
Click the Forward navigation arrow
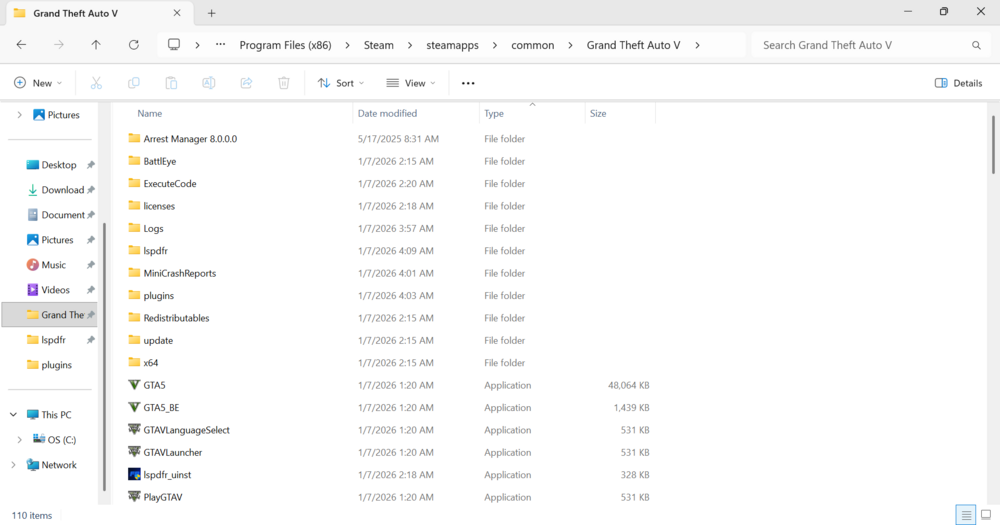59,45
